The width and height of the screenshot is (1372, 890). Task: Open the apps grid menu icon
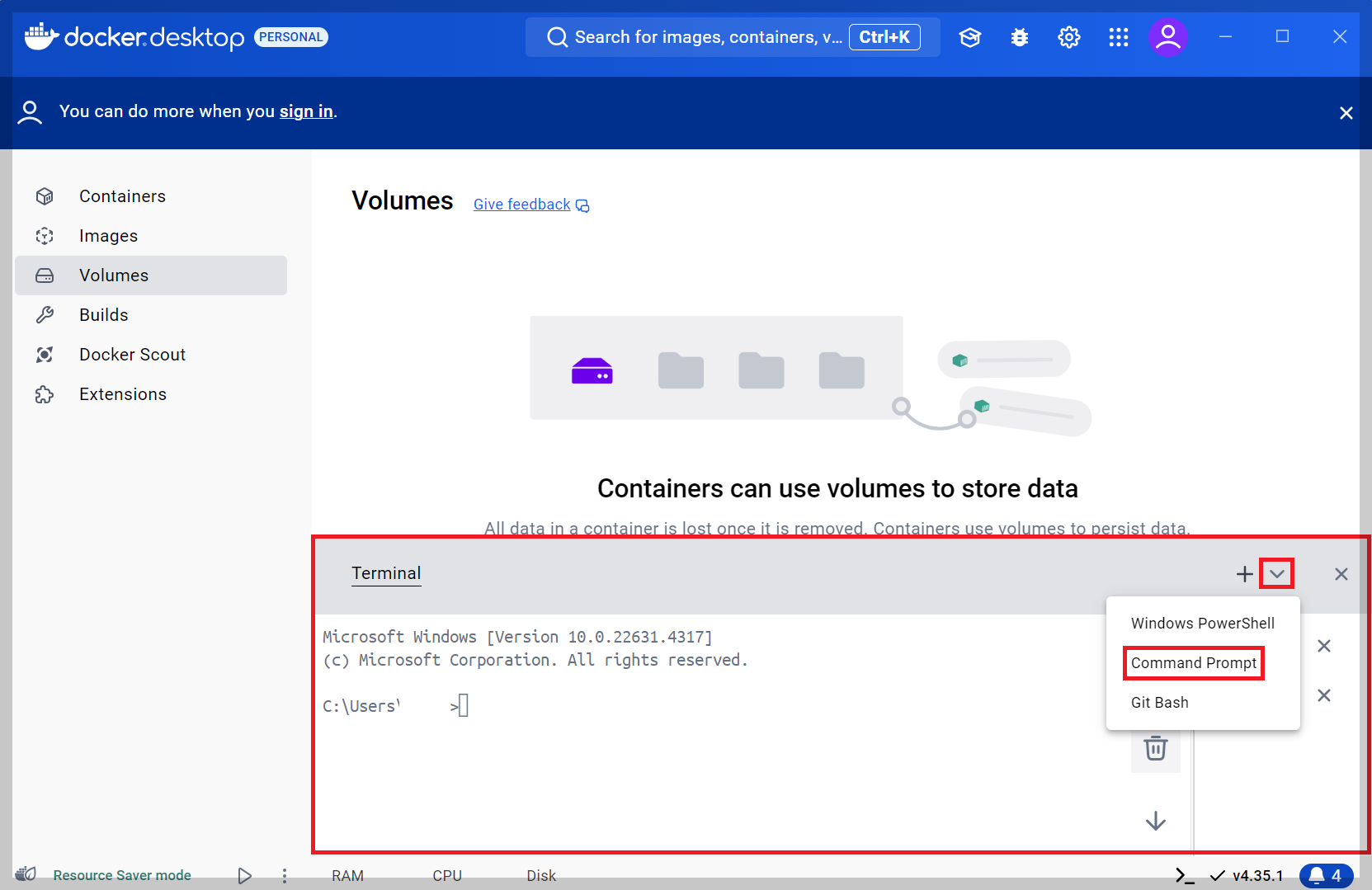click(x=1119, y=37)
